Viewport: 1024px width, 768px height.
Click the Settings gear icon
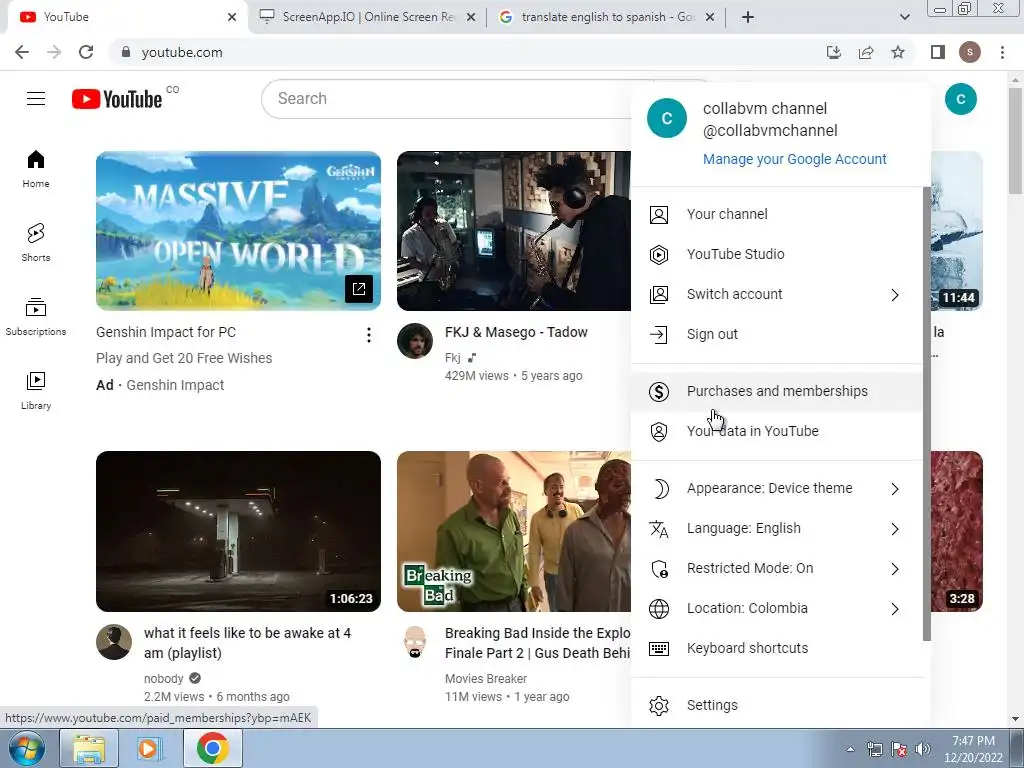click(659, 705)
